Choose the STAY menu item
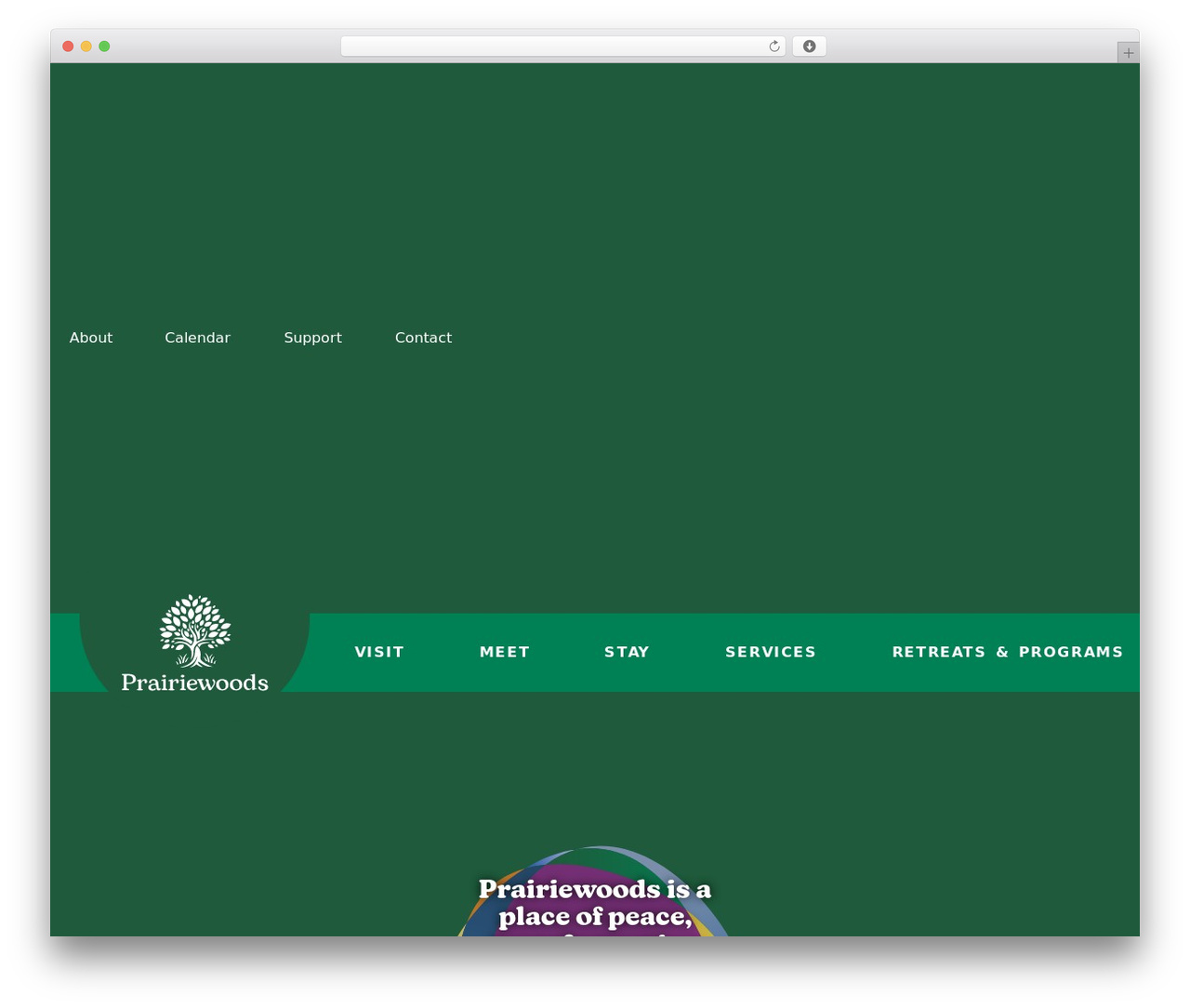1190x1008 pixels. [x=627, y=652]
